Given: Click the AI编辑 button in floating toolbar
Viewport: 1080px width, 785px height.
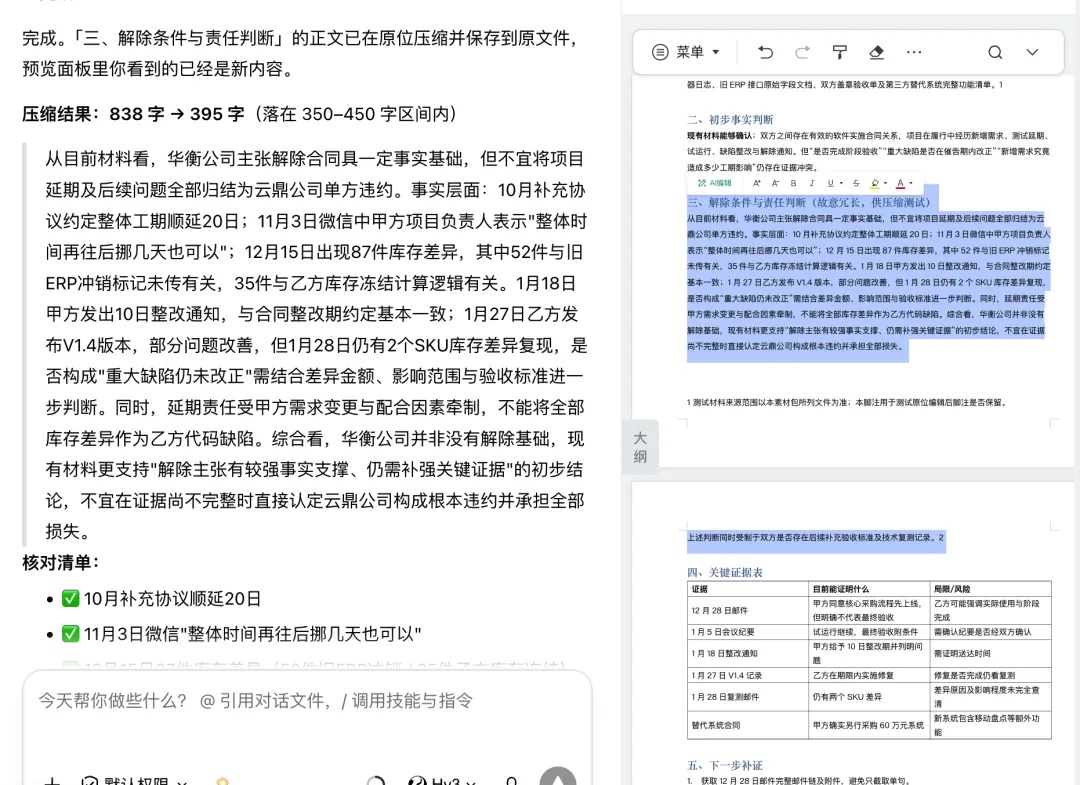Looking at the screenshot, I should click(715, 183).
